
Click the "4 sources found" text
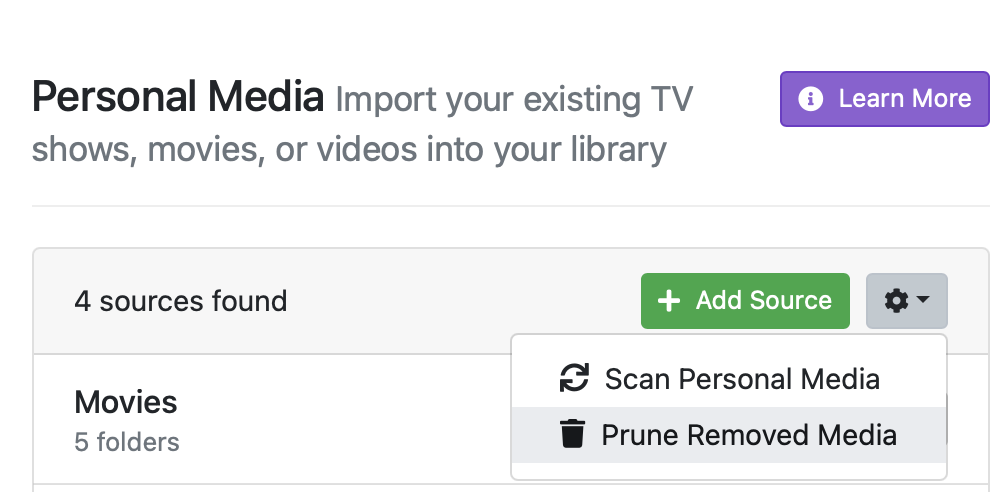click(x=180, y=301)
